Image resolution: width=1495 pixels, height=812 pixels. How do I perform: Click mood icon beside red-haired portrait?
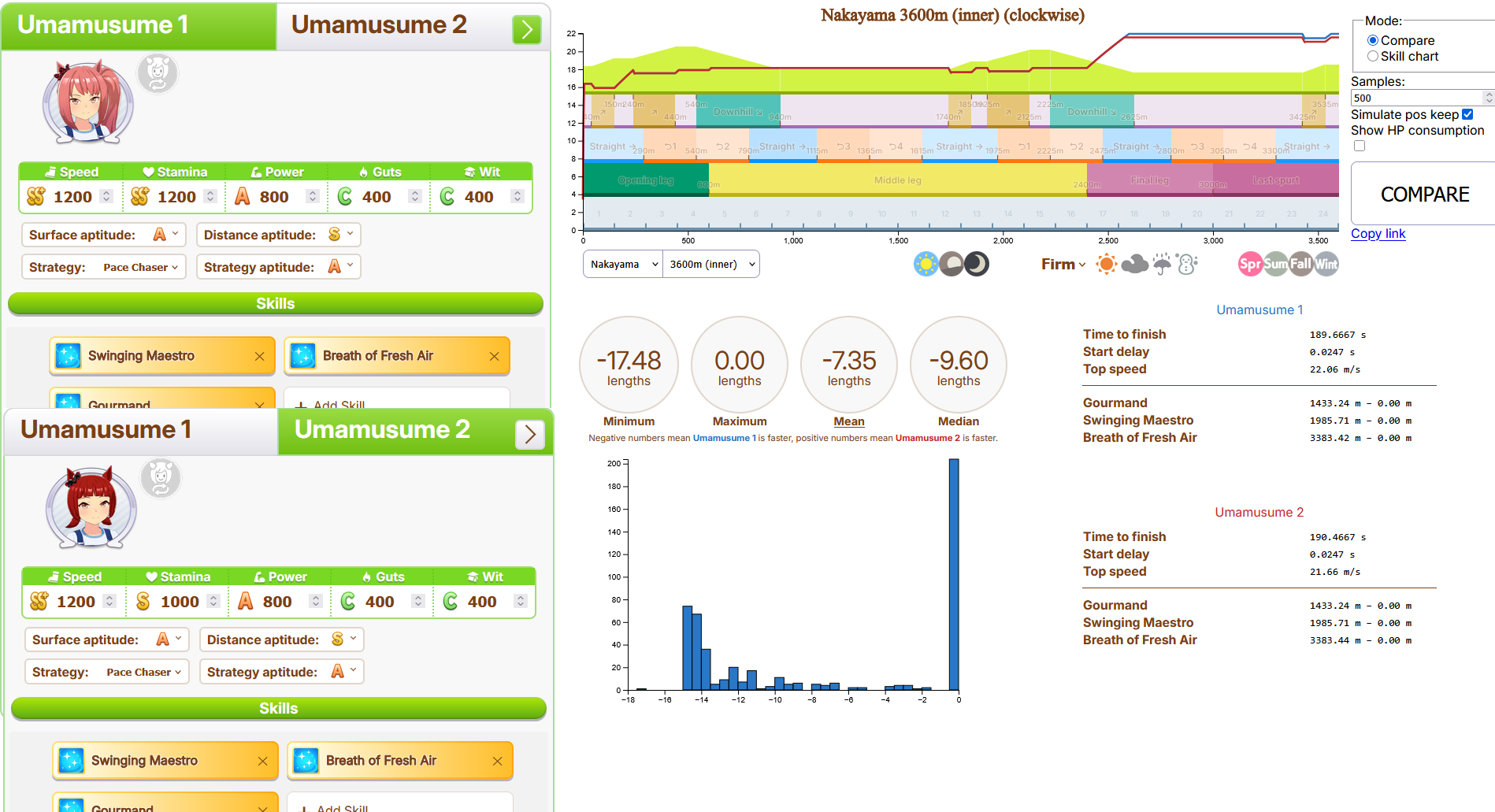(161, 478)
